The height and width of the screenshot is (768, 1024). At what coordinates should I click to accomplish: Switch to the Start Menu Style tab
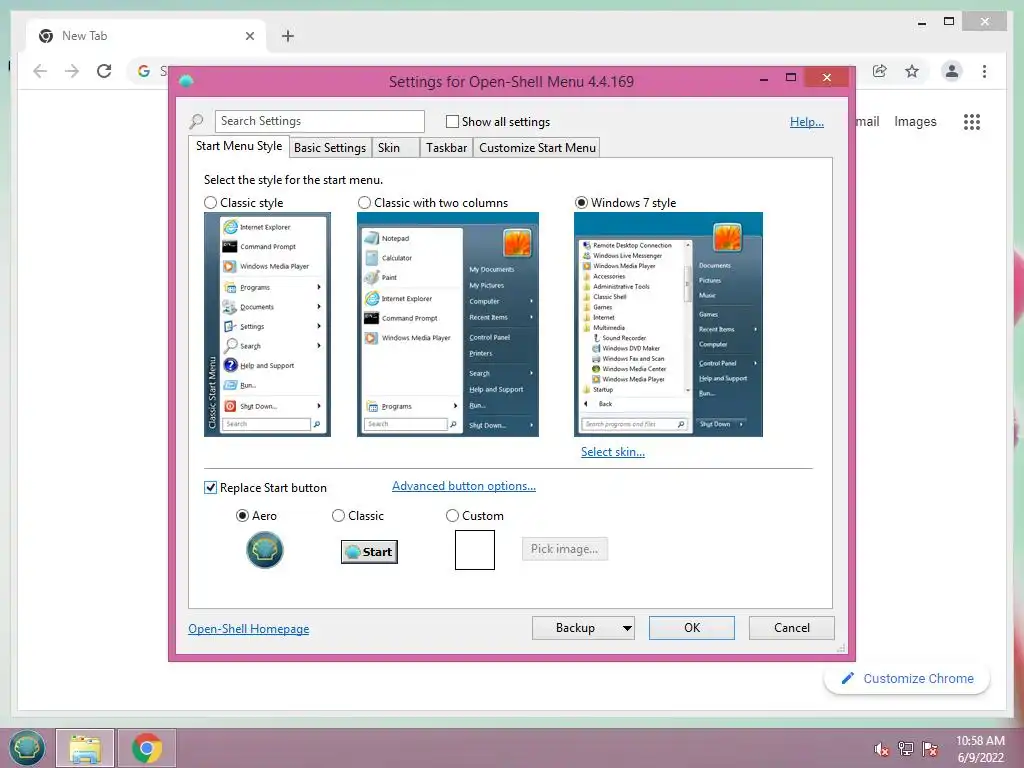(x=239, y=146)
